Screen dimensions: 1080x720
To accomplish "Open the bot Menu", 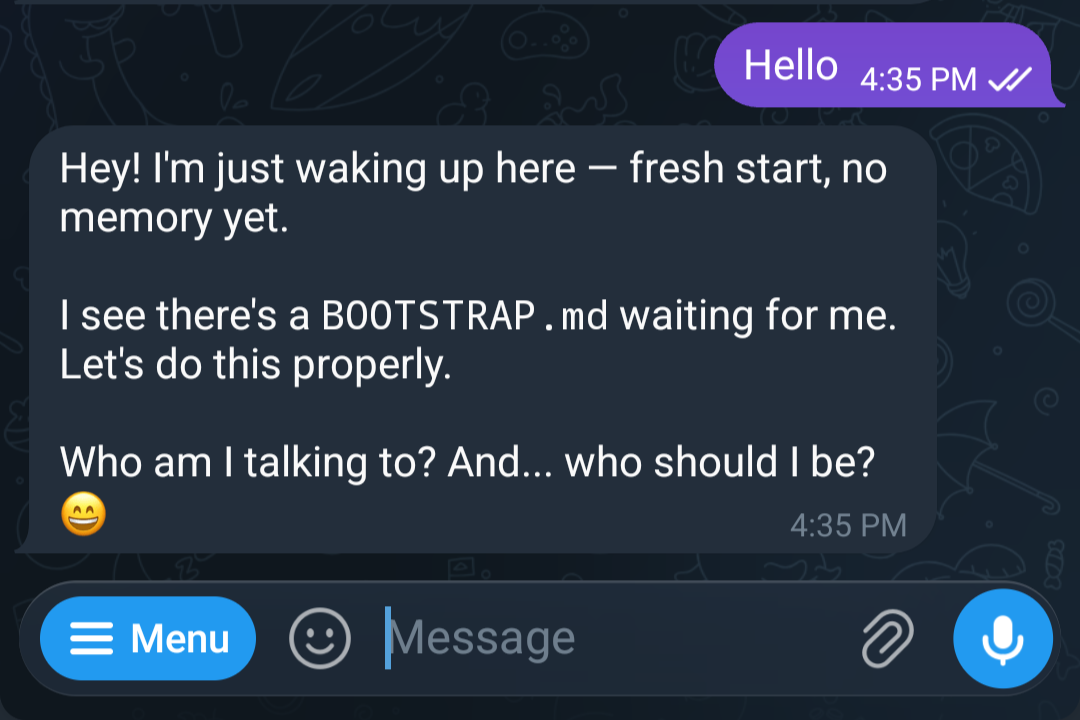I will click(x=147, y=637).
